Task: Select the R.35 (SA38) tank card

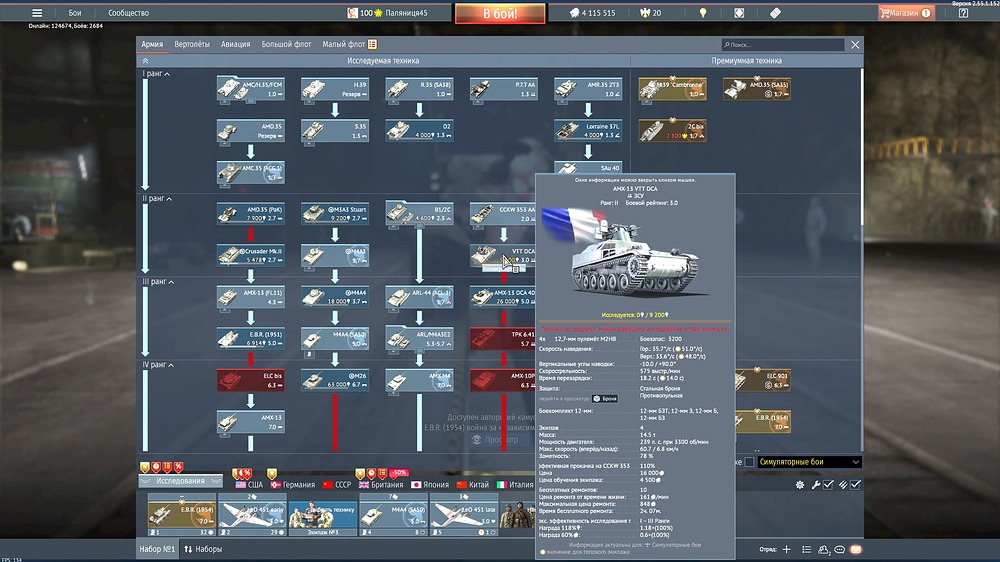Action: tap(419, 89)
